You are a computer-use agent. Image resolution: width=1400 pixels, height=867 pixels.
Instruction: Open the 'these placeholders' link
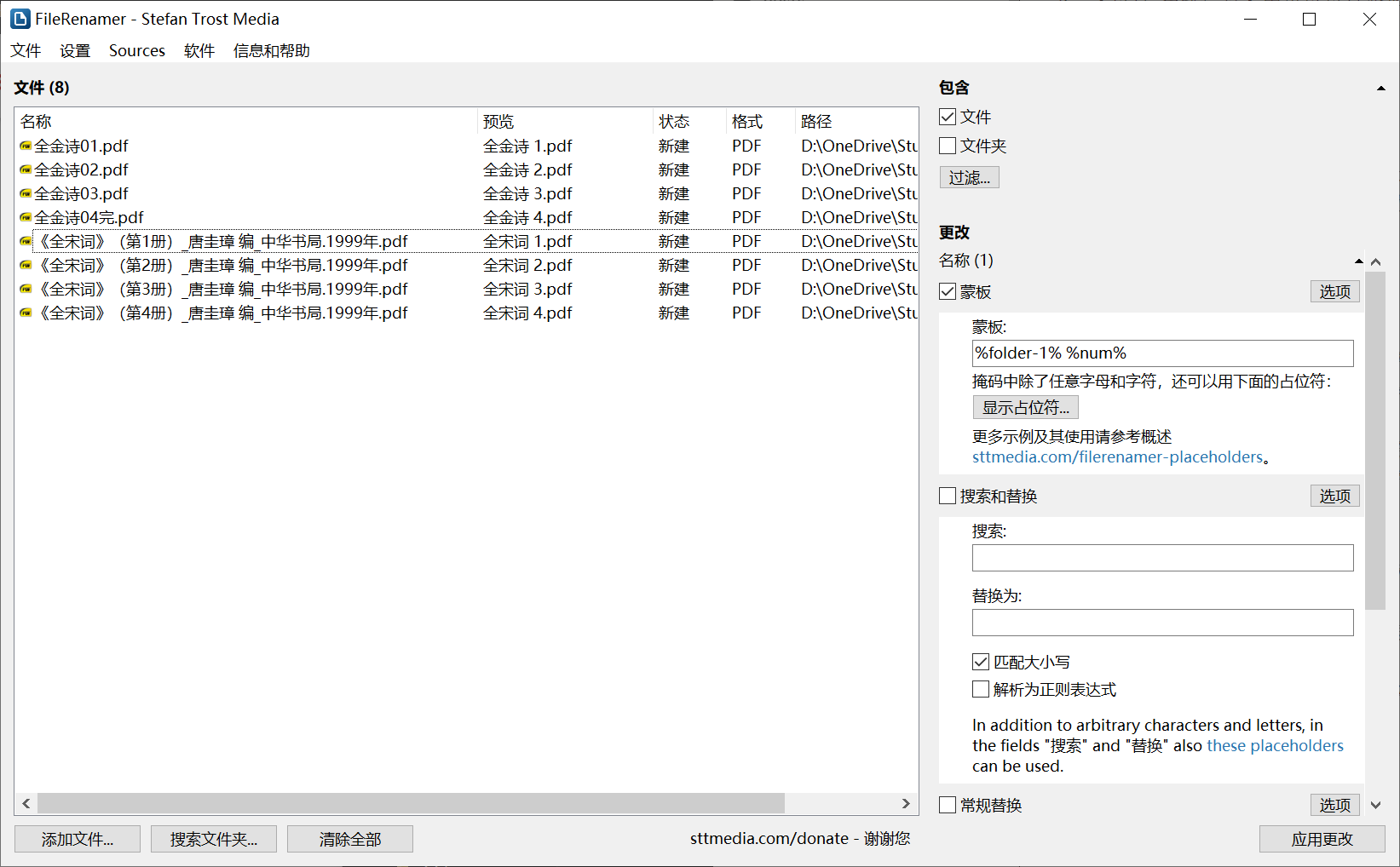[x=1275, y=746]
